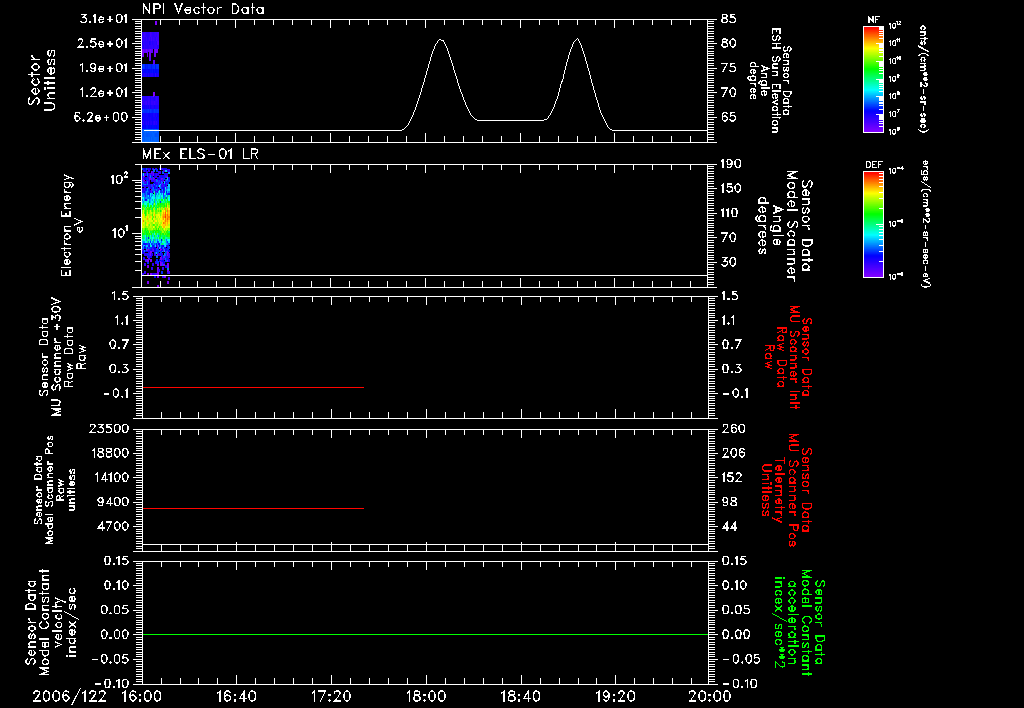Click the DEF label above the color bar

[x=874, y=165]
